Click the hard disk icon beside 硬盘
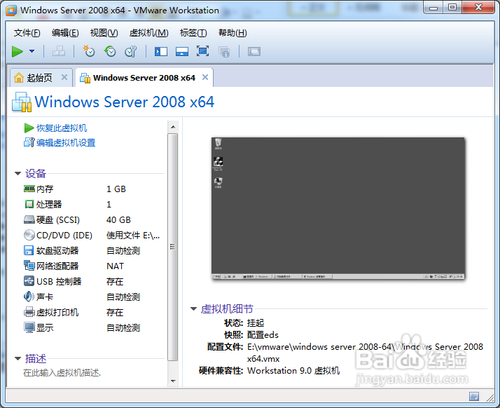This screenshot has width=500, height=408. (29, 220)
